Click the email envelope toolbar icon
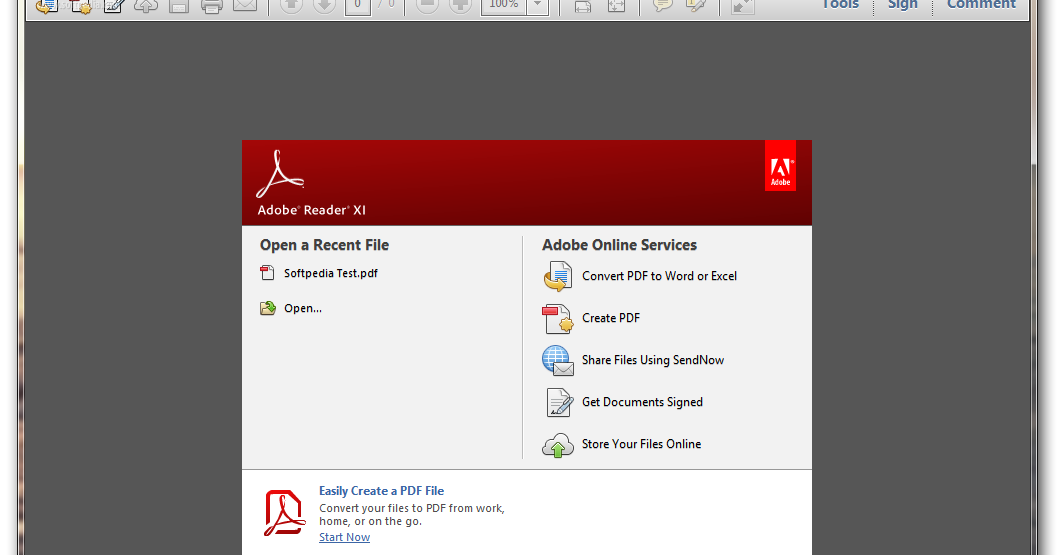This screenshot has width=1058, height=555. [x=244, y=6]
